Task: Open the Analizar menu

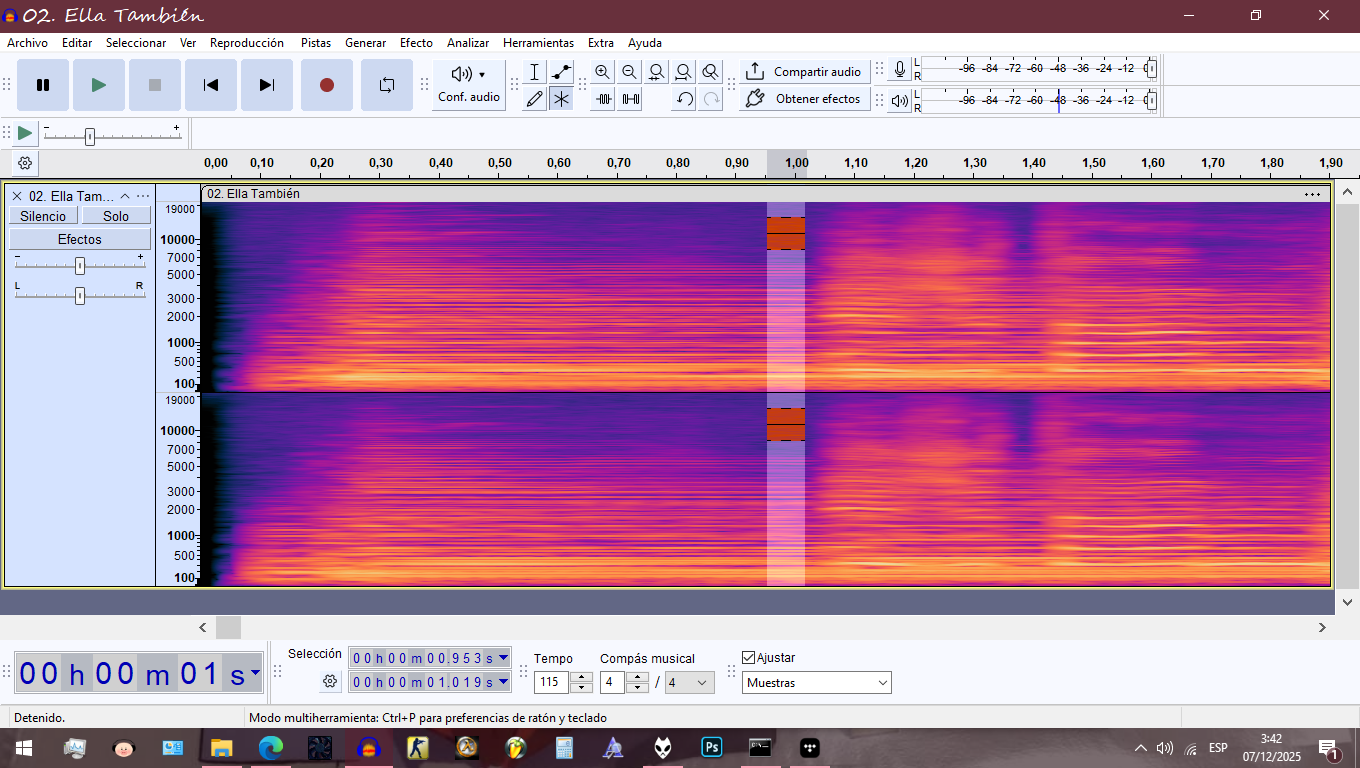Action: pyautogui.click(x=468, y=43)
